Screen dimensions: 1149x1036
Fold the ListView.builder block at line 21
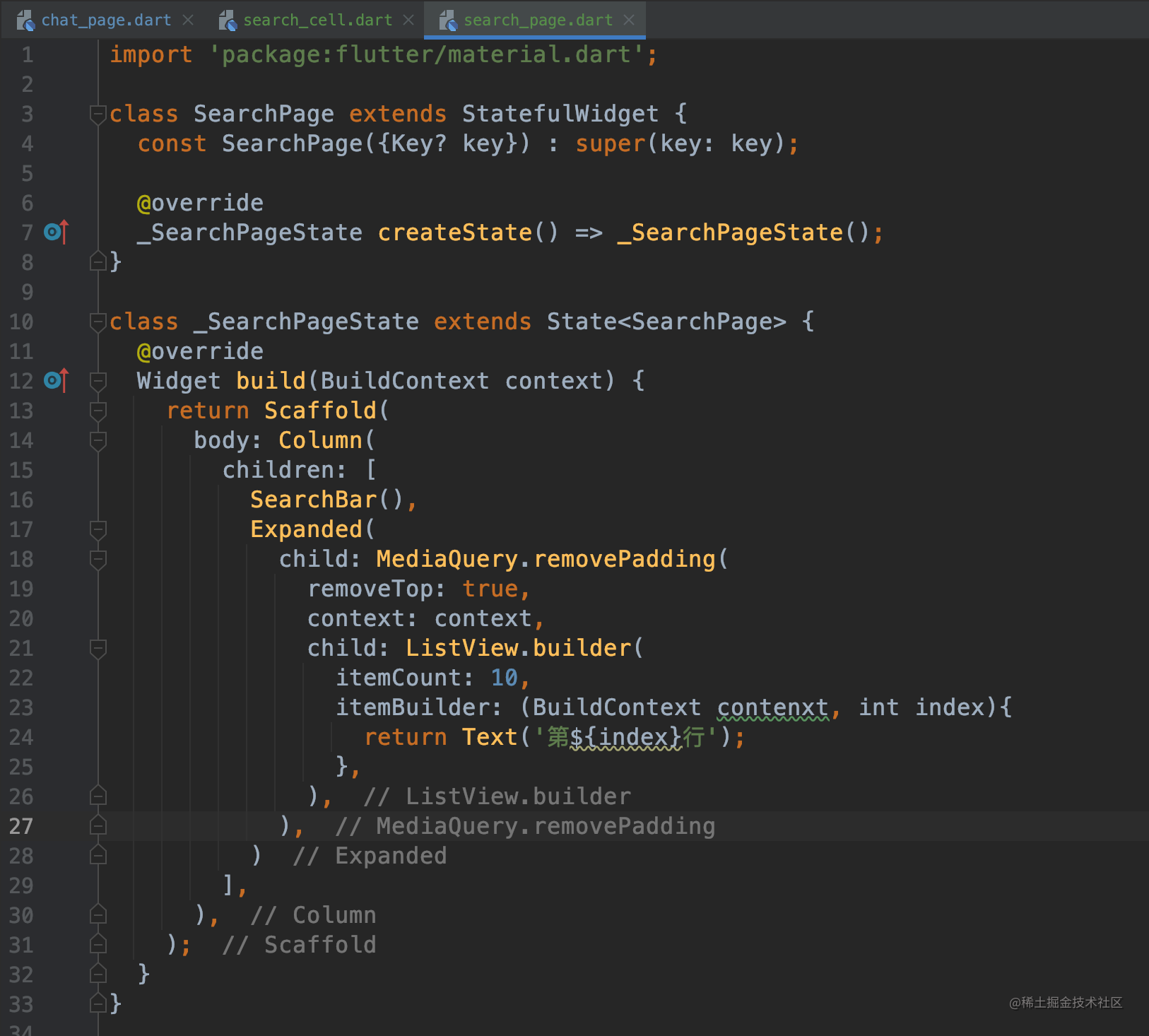point(98,648)
